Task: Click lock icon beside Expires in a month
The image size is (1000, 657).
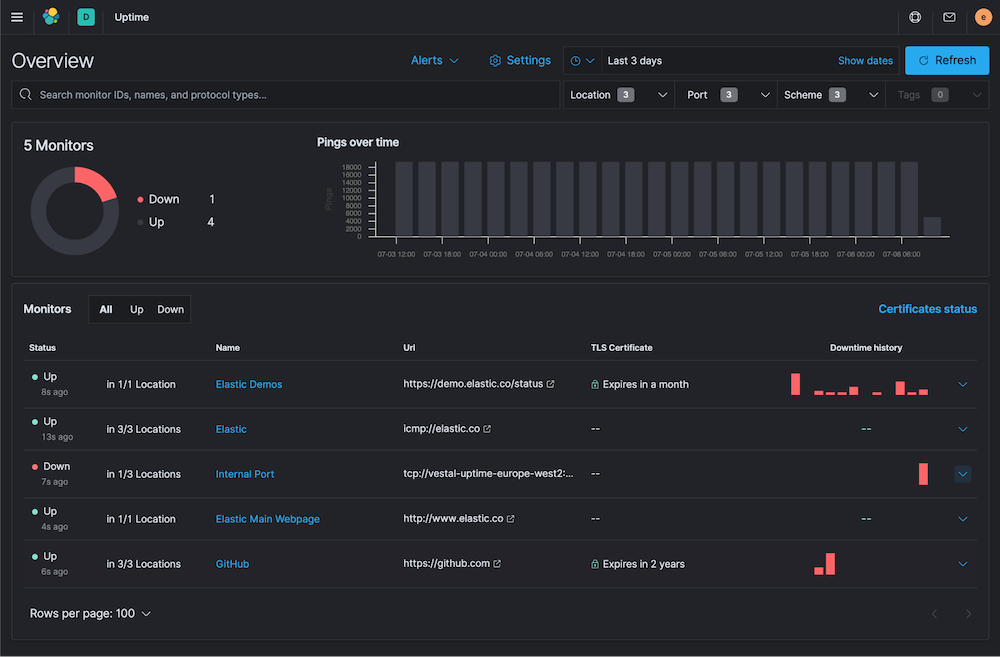Action: click(595, 384)
